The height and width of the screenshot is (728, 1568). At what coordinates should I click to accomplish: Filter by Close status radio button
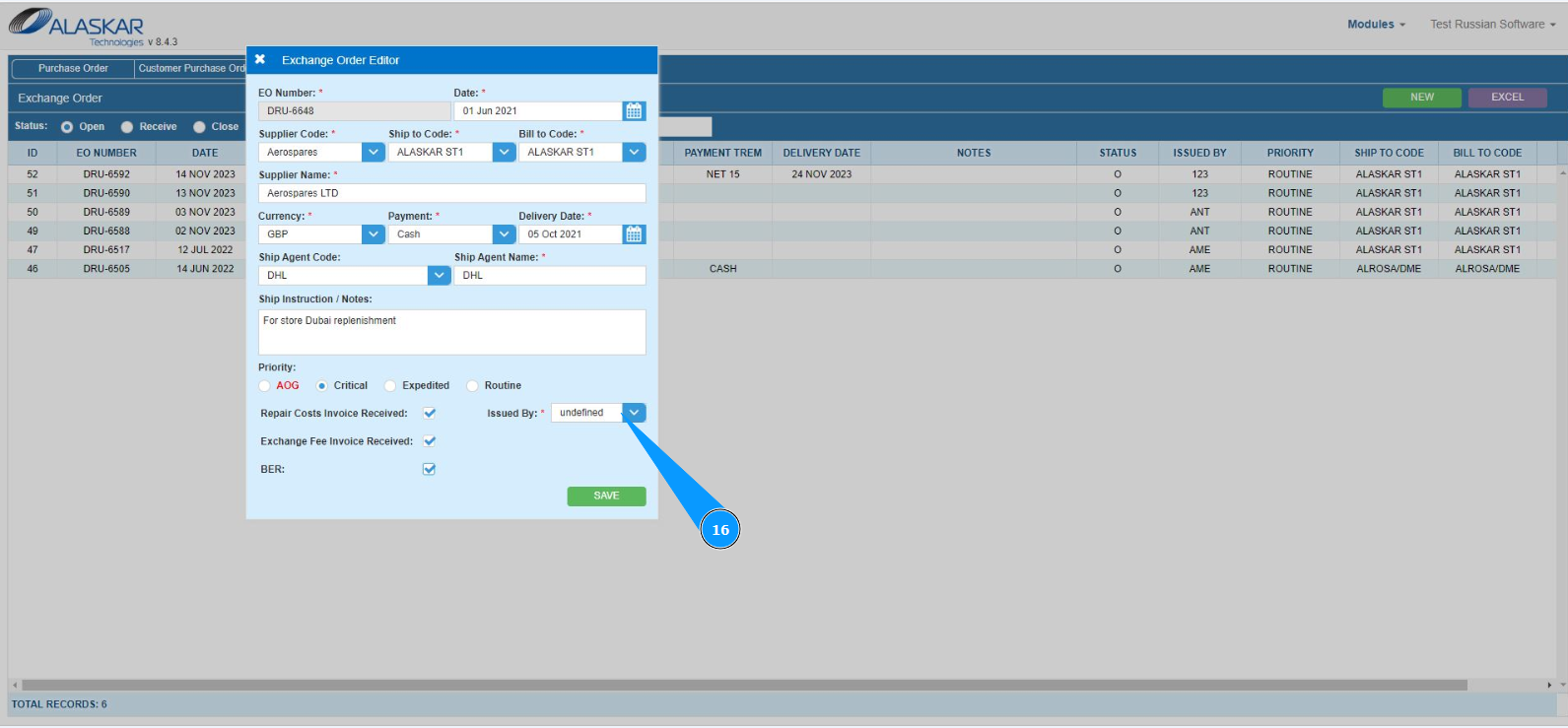coord(199,127)
